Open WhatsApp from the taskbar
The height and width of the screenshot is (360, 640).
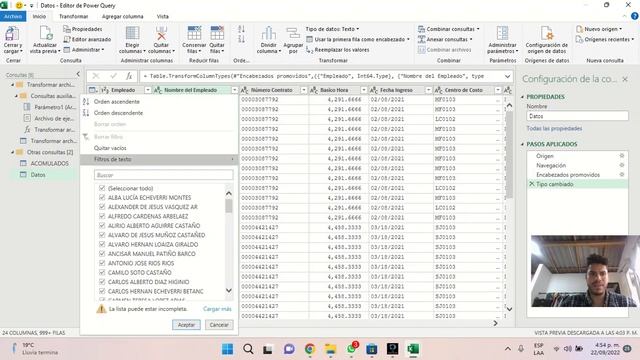coord(351,349)
